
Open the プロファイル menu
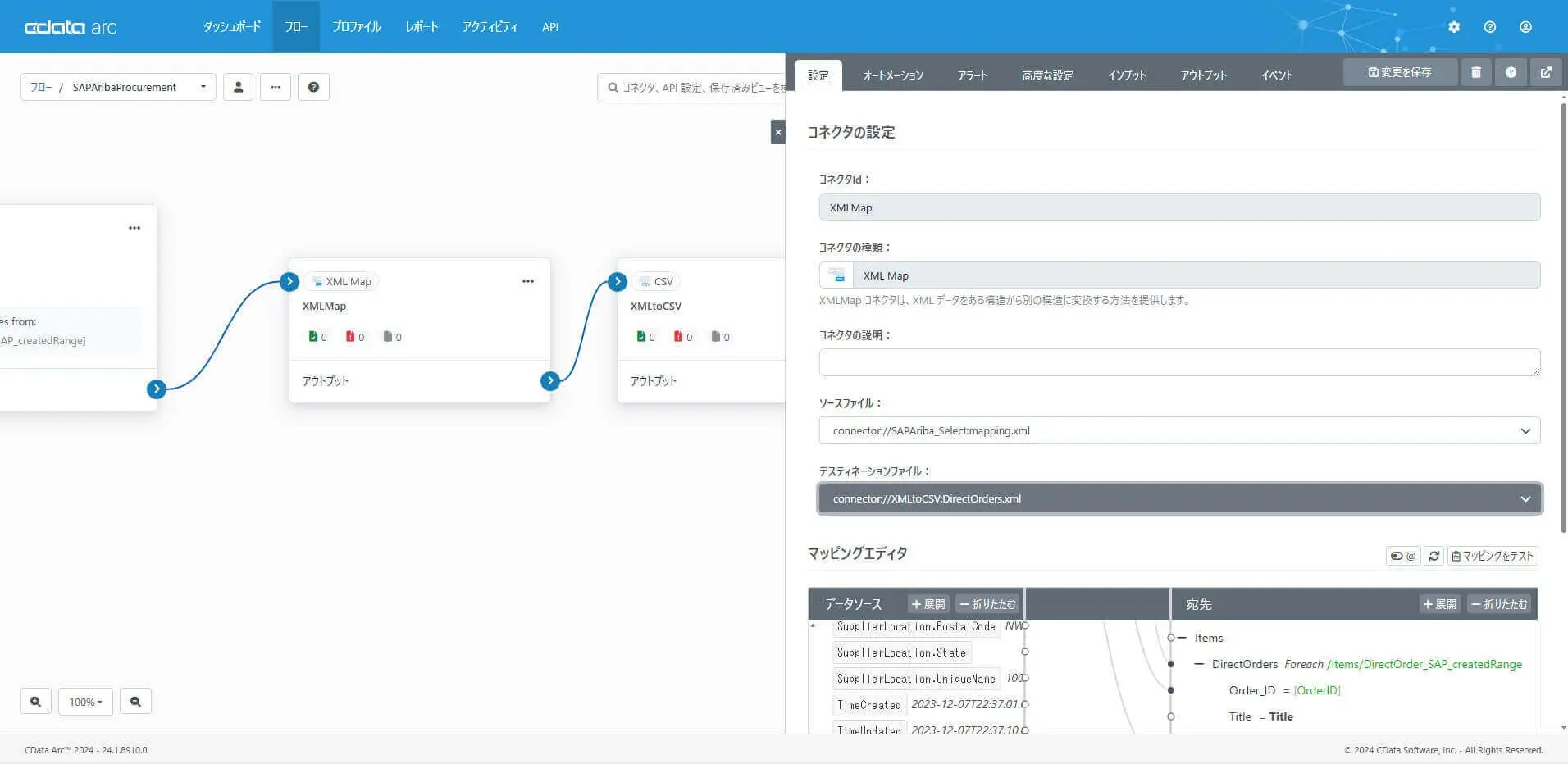click(x=357, y=27)
